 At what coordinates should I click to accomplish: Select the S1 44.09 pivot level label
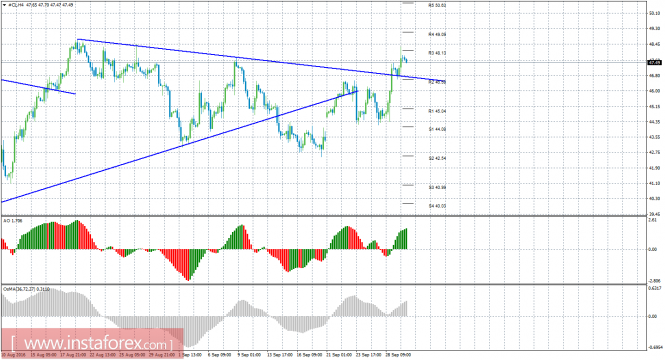pyautogui.click(x=437, y=129)
